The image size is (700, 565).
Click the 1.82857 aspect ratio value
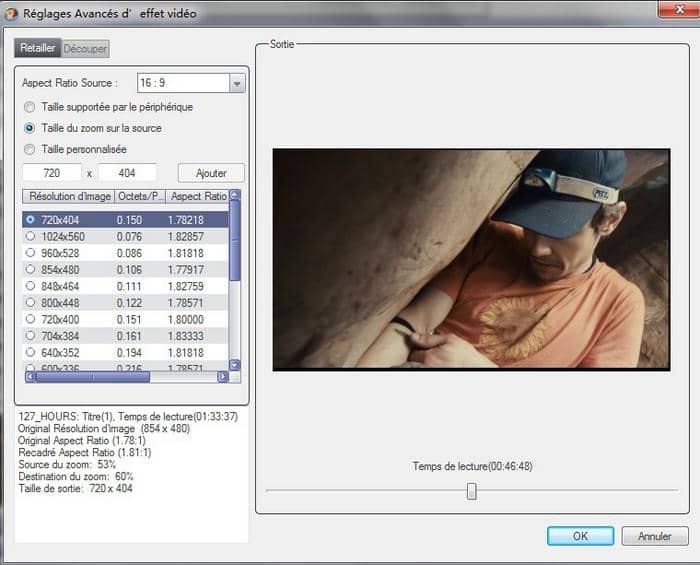point(186,237)
